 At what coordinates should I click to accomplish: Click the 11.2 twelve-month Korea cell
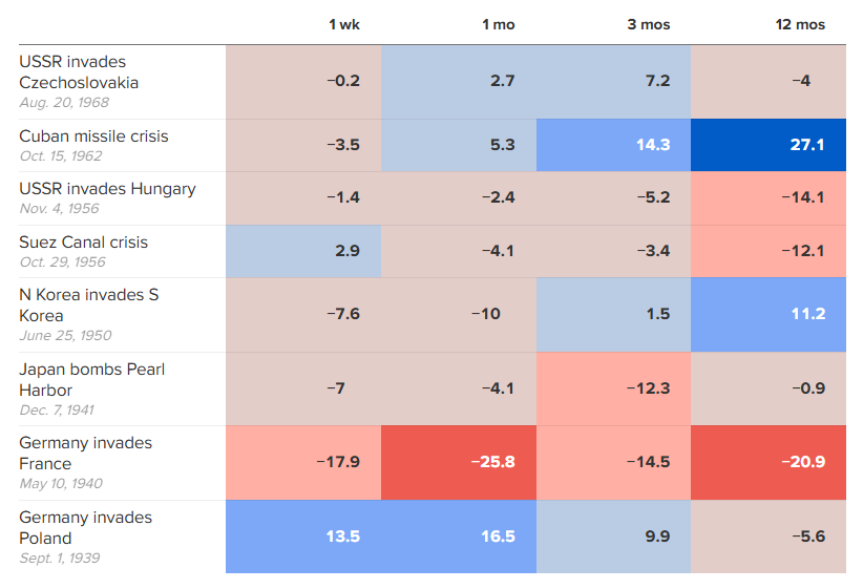pos(768,314)
